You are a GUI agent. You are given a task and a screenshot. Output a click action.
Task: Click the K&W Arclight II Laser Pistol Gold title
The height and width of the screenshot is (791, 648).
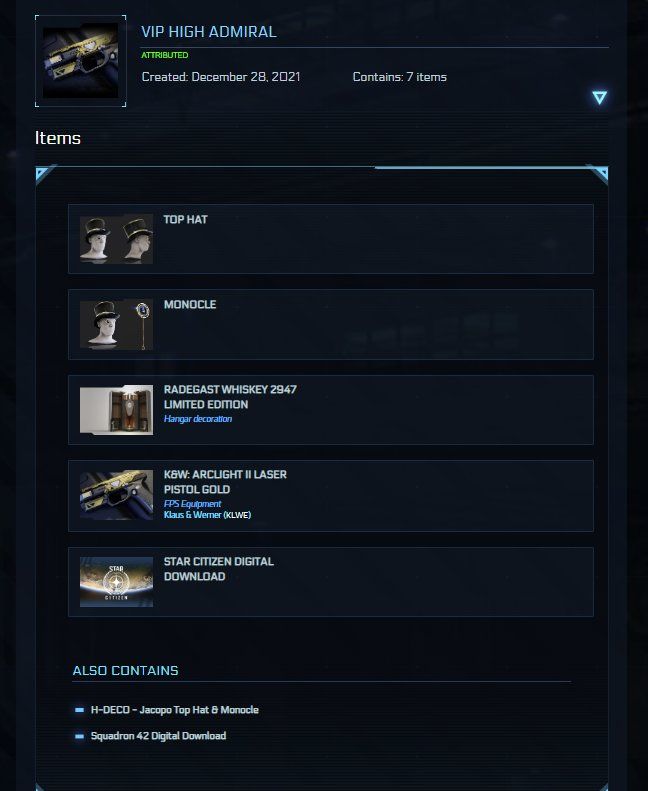click(225, 482)
